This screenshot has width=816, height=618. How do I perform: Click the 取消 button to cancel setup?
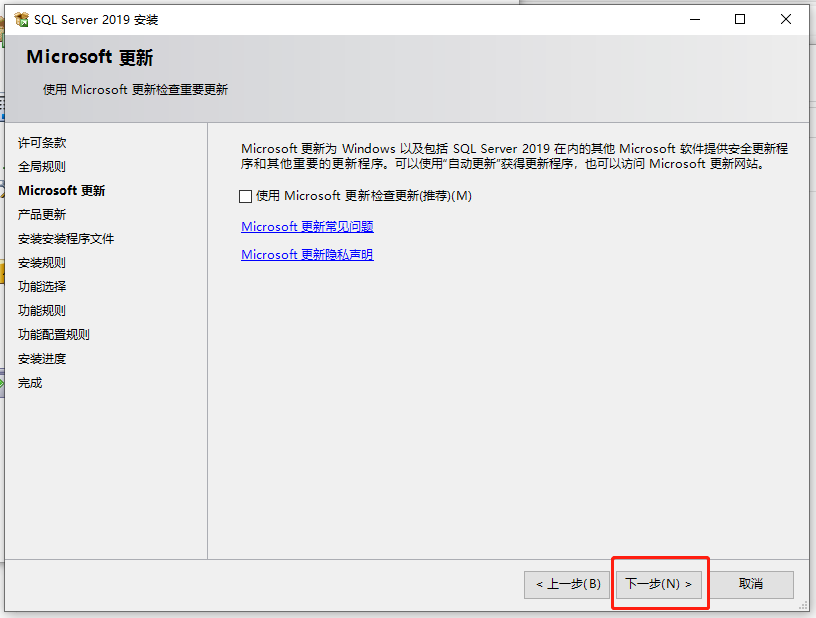coord(751,584)
